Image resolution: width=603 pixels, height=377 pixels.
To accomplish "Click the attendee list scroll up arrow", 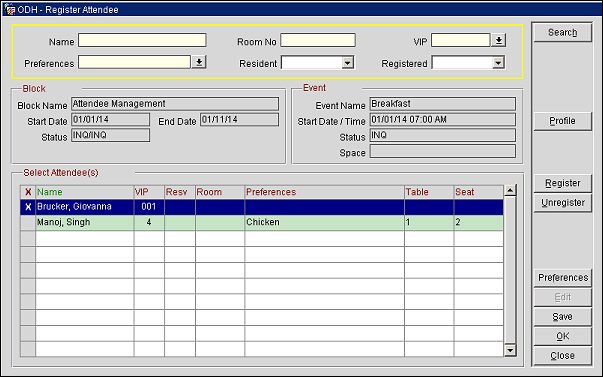I will (x=510, y=190).
